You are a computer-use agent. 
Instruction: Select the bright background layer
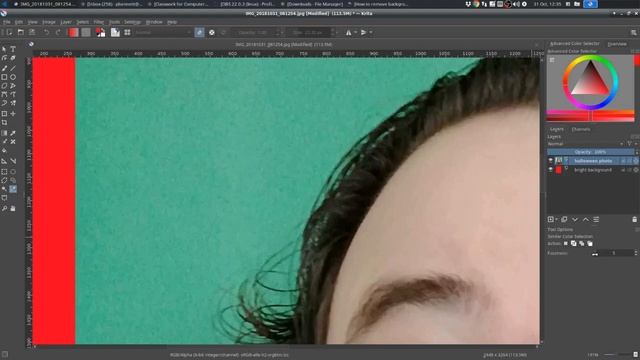coord(593,170)
